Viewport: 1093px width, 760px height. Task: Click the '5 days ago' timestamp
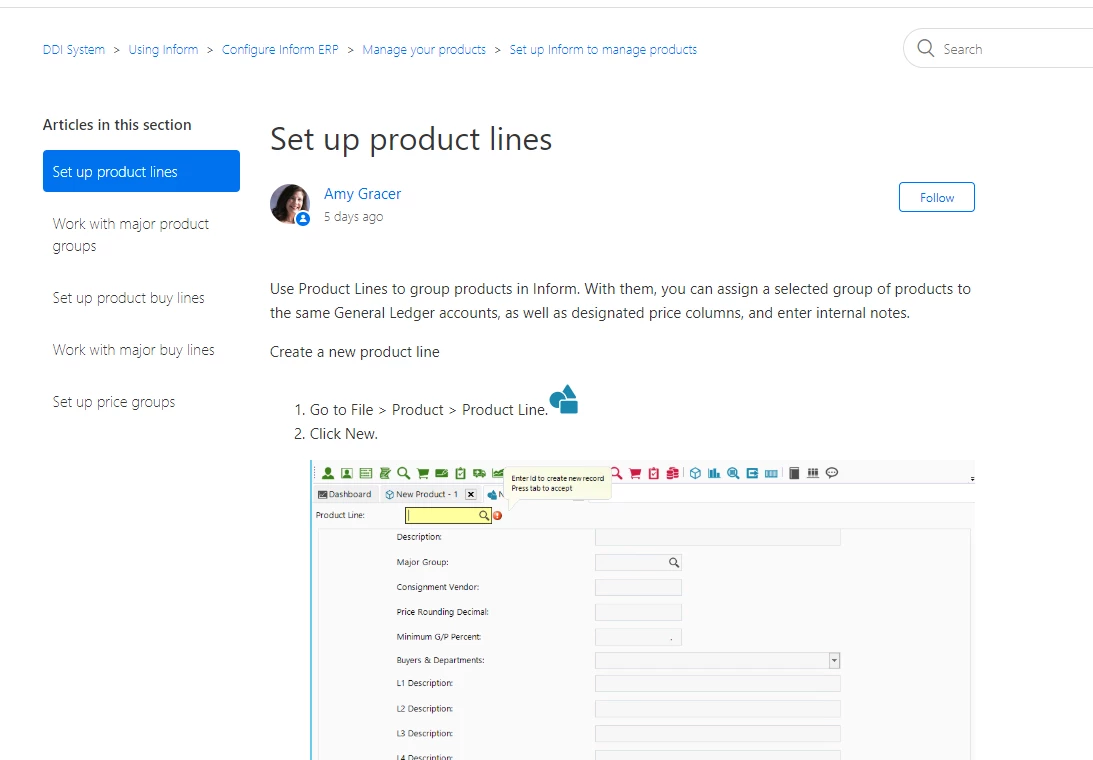[x=353, y=217]
